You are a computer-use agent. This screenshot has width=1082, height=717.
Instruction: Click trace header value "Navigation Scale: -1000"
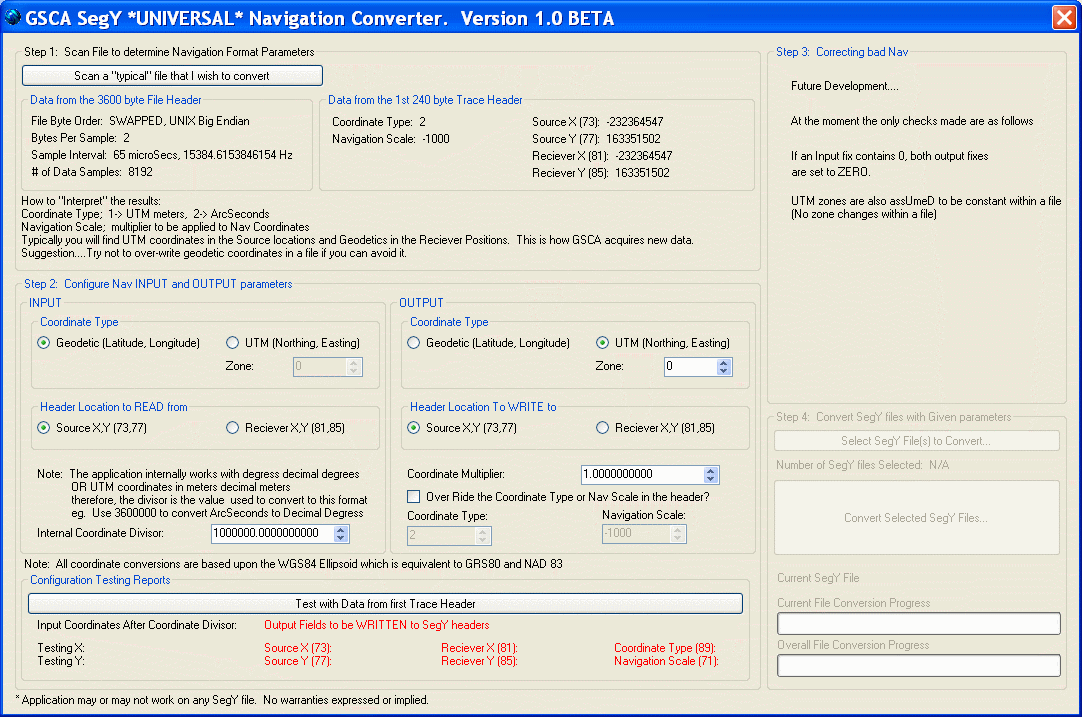391,139
